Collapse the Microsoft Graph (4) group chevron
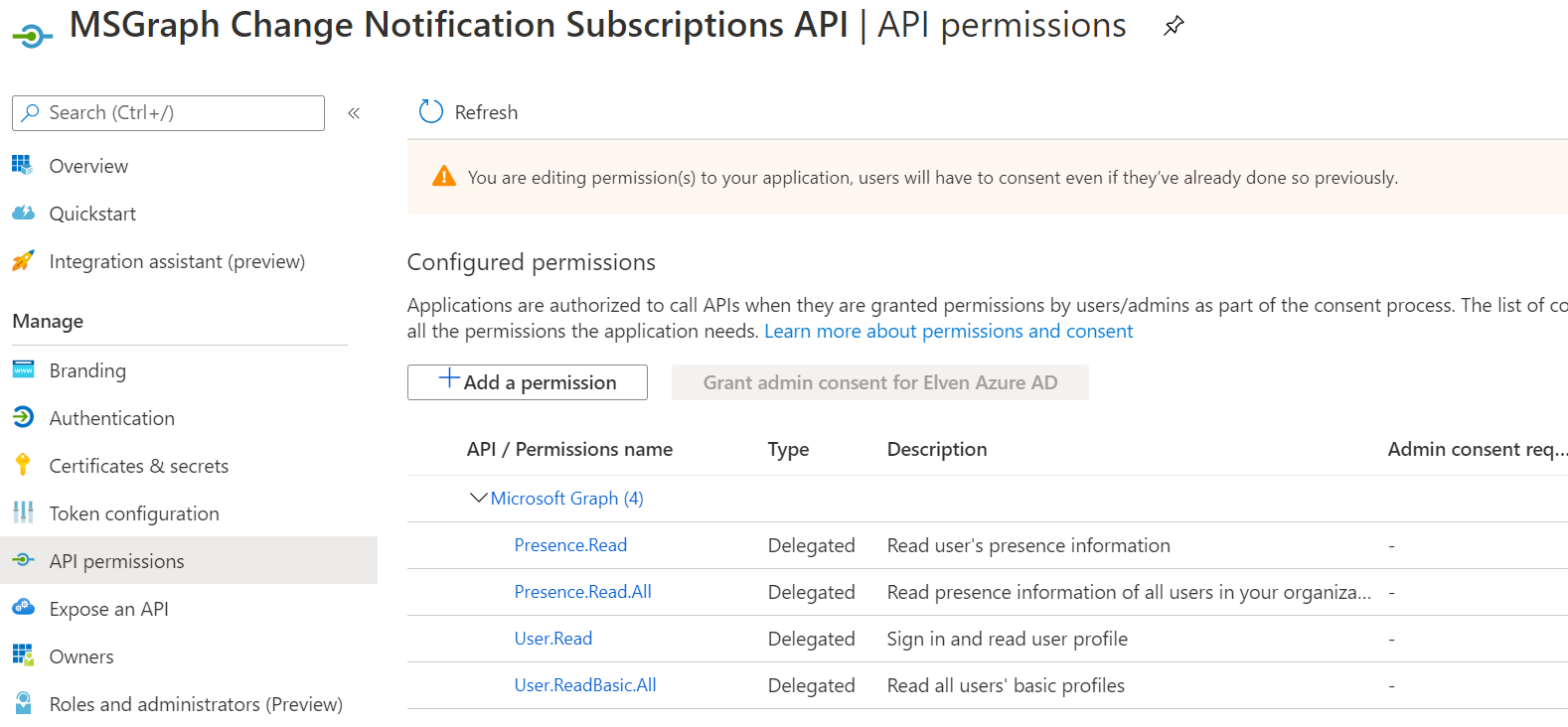Viewport: 1568px width, 727px height. [x=479, y=498]
